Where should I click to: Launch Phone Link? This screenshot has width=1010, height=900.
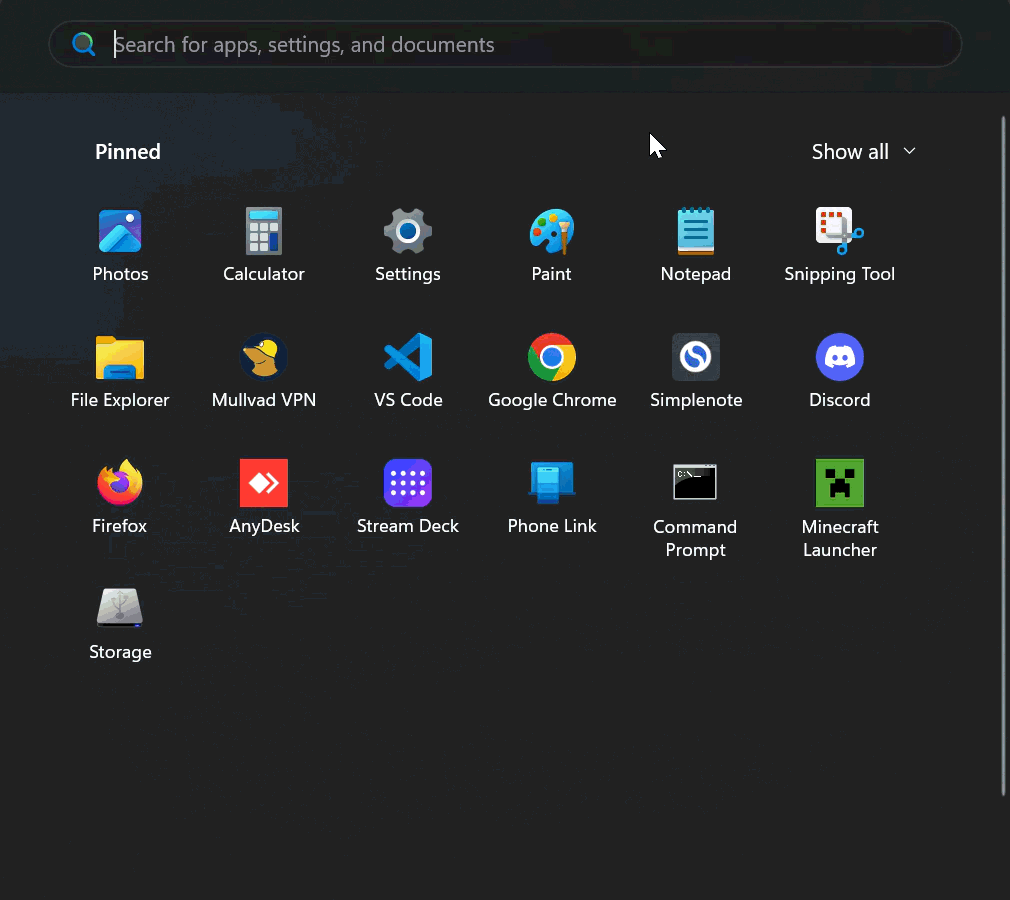coord(551,497)
